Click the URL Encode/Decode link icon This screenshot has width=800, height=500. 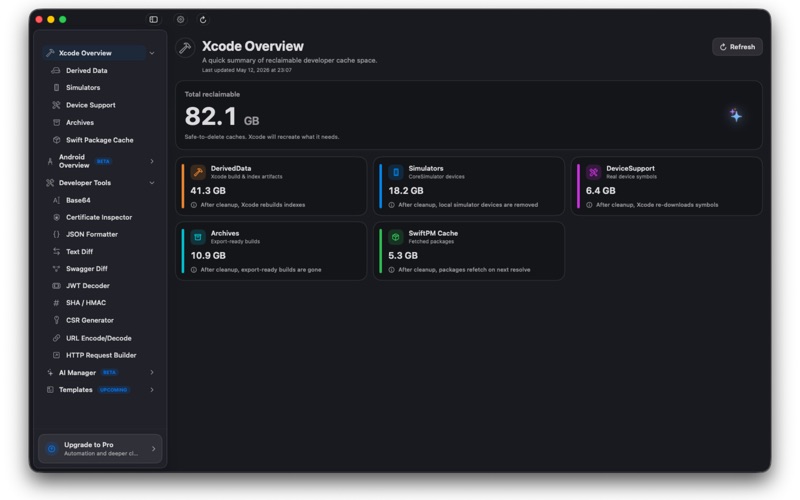56,338
